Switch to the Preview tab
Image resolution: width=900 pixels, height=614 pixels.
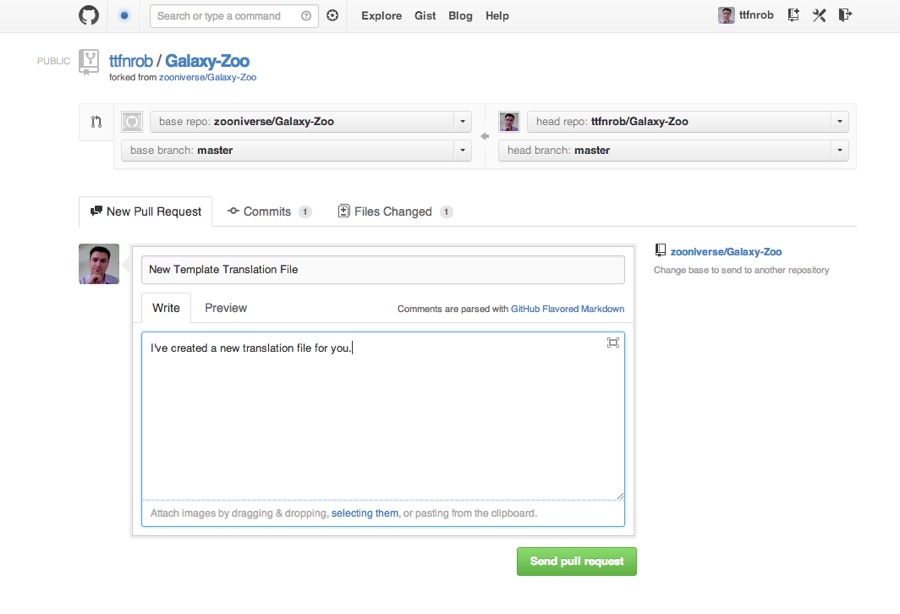pyautogui.click(x=225, y=308)
